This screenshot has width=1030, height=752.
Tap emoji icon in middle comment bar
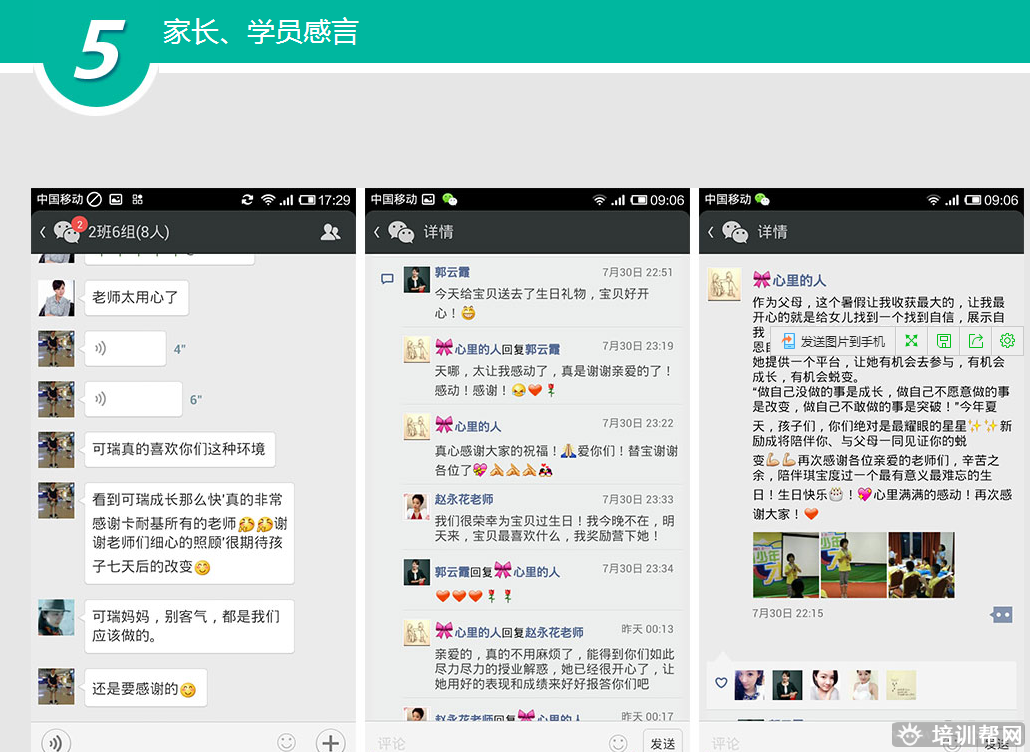(x=618, y=743)
